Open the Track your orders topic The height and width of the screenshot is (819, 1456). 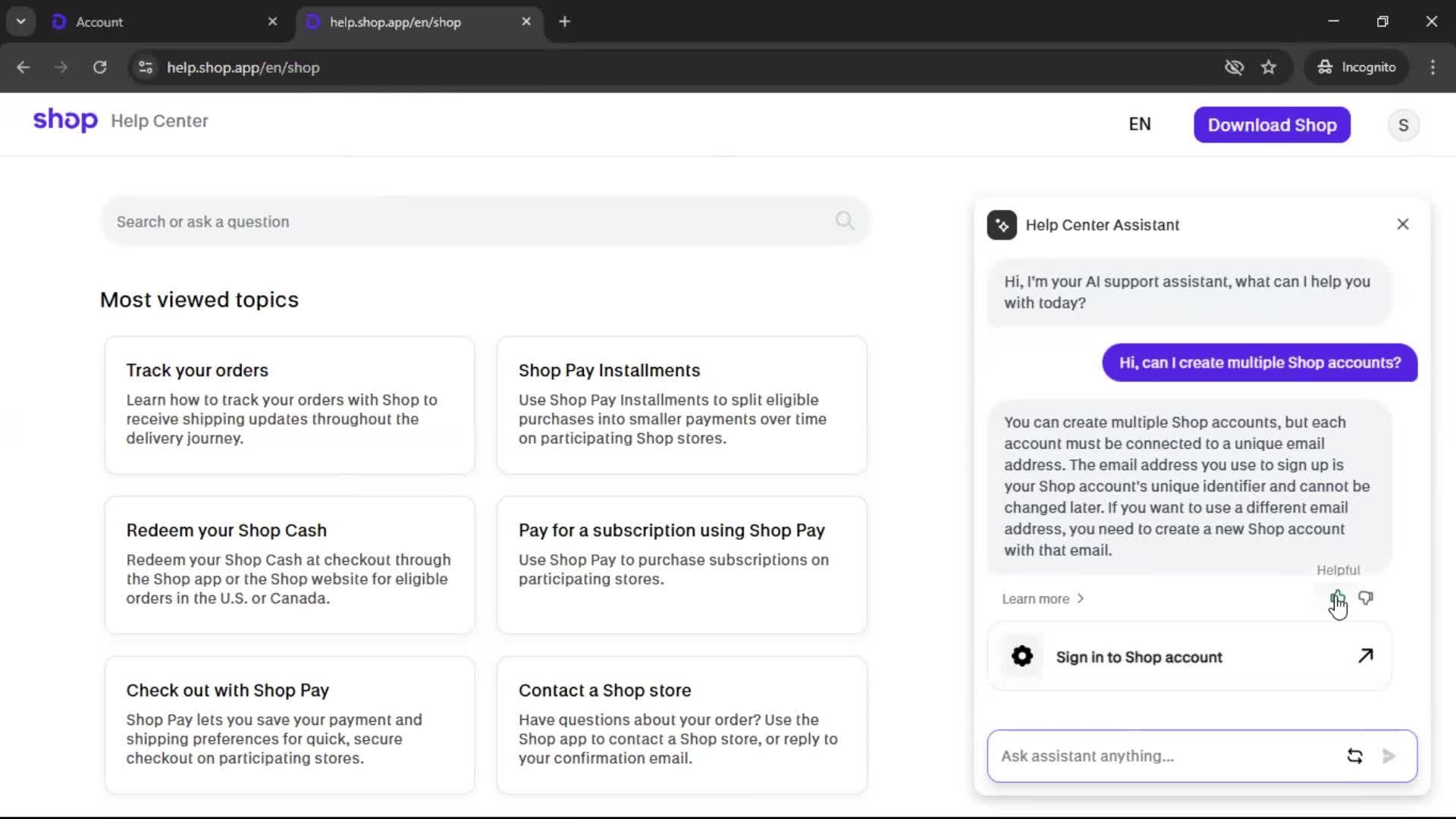(x=289, y=406)
